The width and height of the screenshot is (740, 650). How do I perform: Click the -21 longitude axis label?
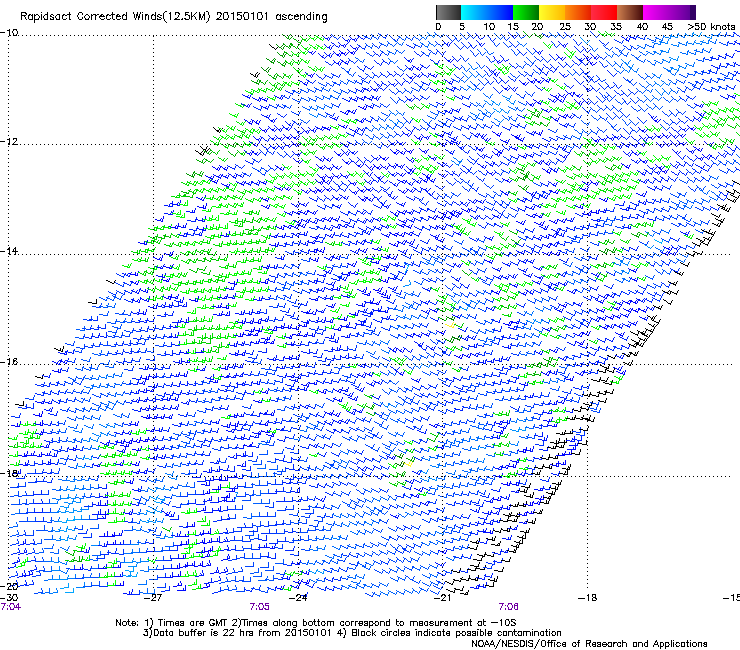[x=442, y=598]
